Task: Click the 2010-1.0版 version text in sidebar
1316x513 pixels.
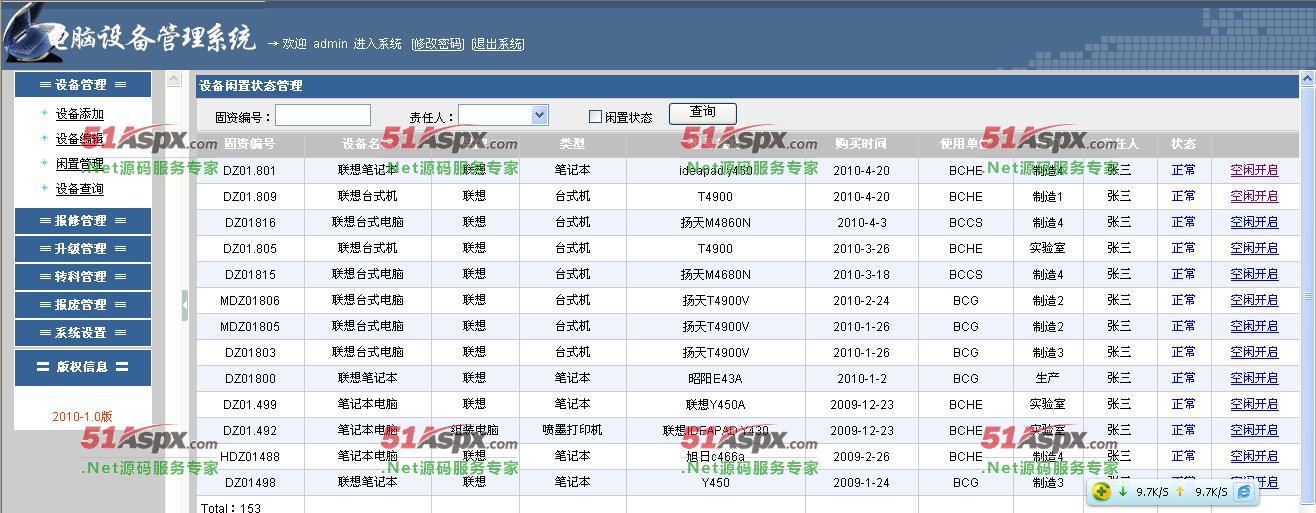Action: point(82,417)
